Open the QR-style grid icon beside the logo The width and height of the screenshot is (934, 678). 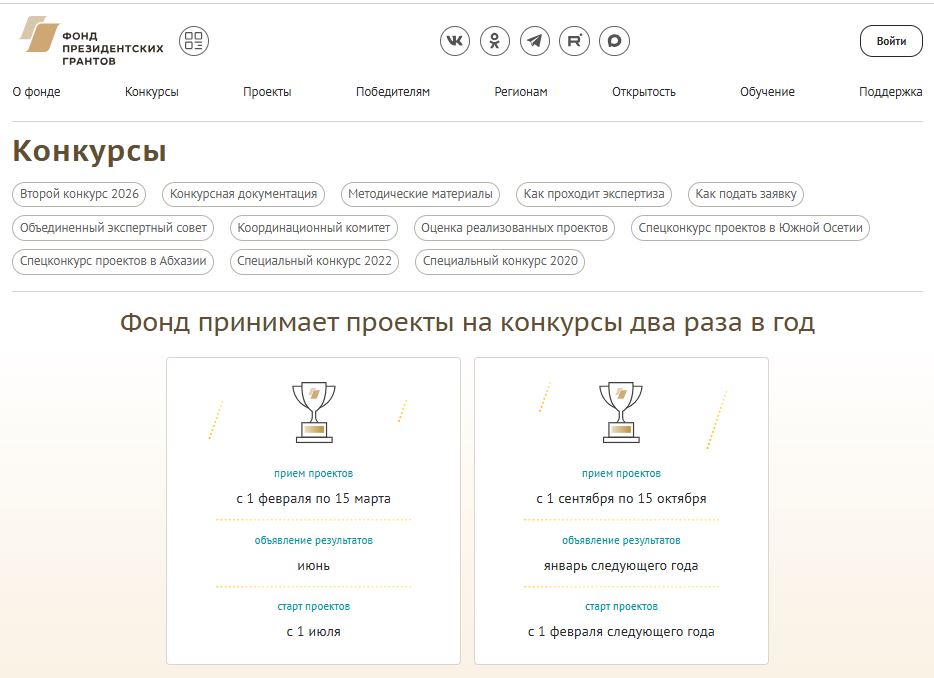pyautogui.click(x=194, y=41)
